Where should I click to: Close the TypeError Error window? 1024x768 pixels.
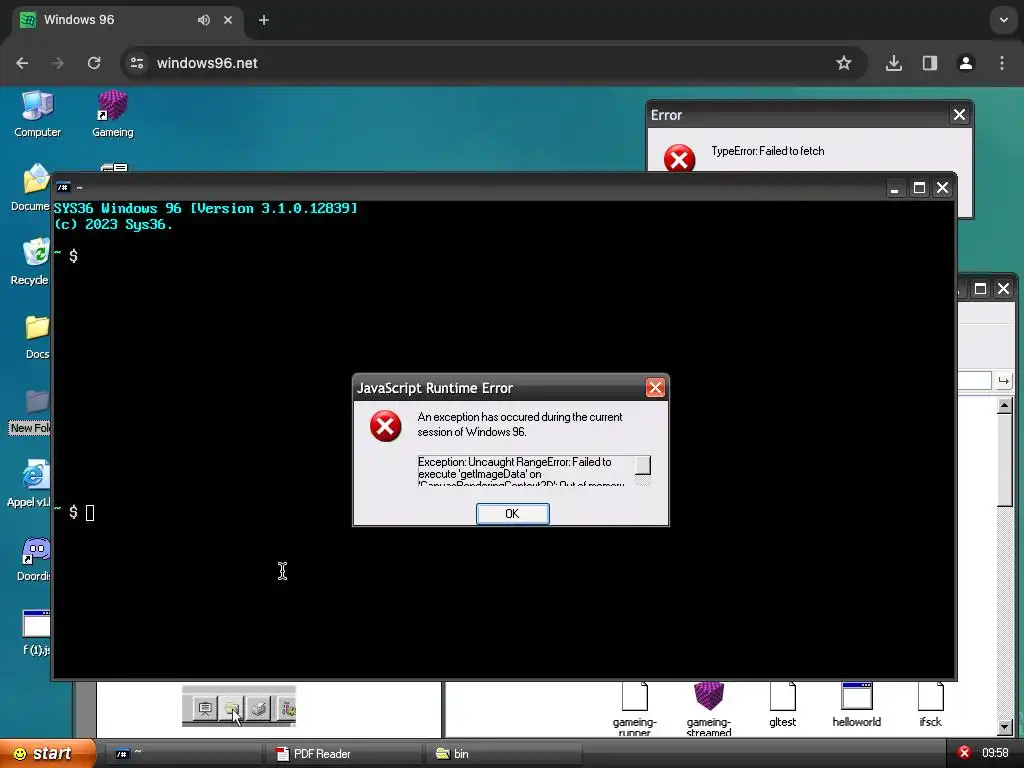coord(959,115)
